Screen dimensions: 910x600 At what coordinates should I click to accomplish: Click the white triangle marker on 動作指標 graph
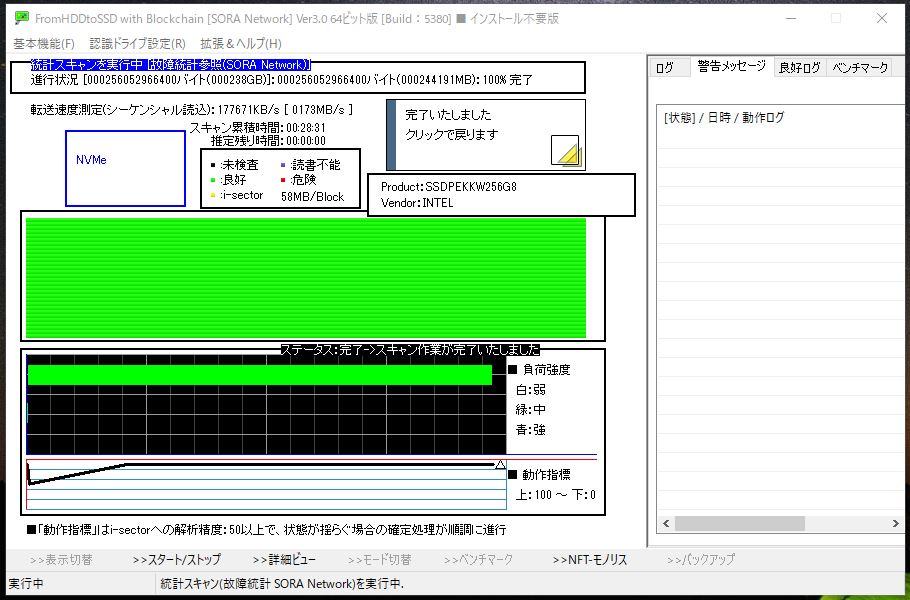coord(500,464)
